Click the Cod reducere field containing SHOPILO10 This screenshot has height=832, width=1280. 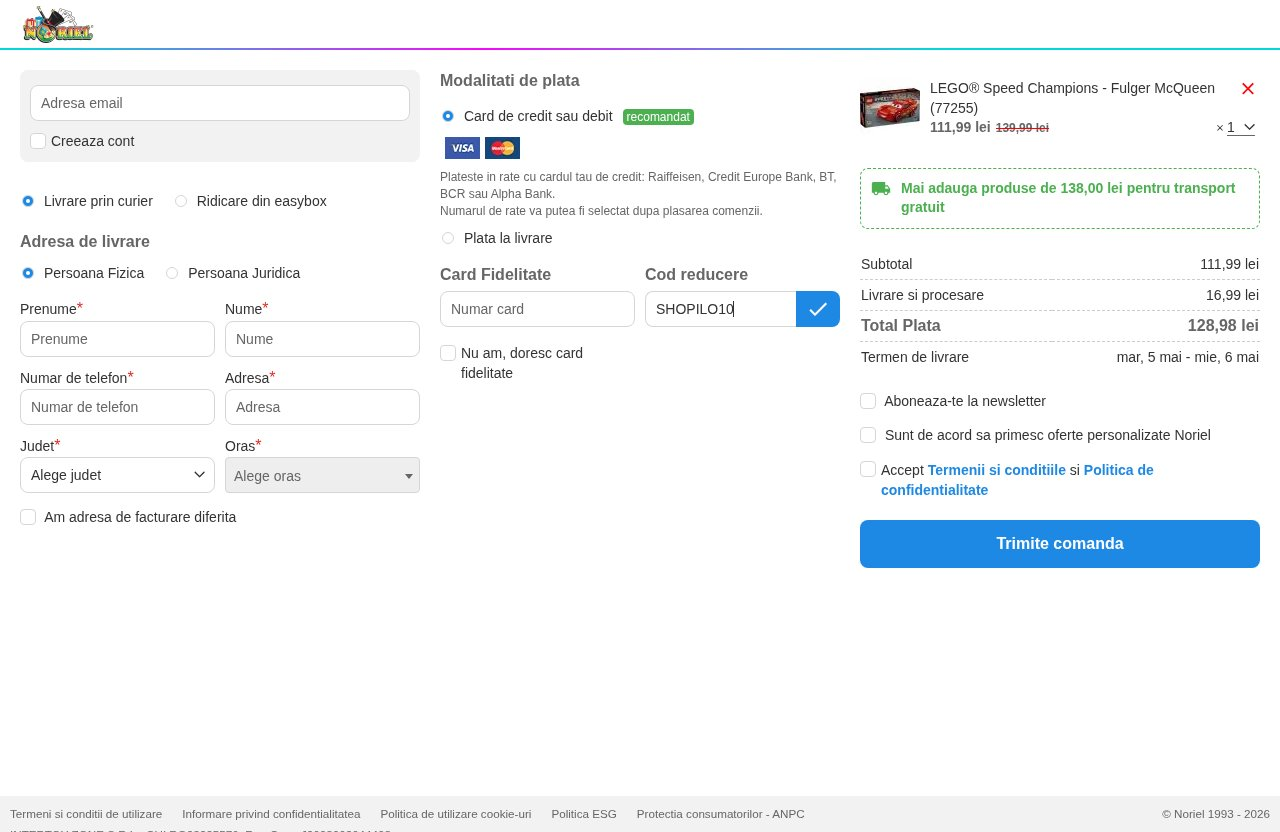[720, 309]
